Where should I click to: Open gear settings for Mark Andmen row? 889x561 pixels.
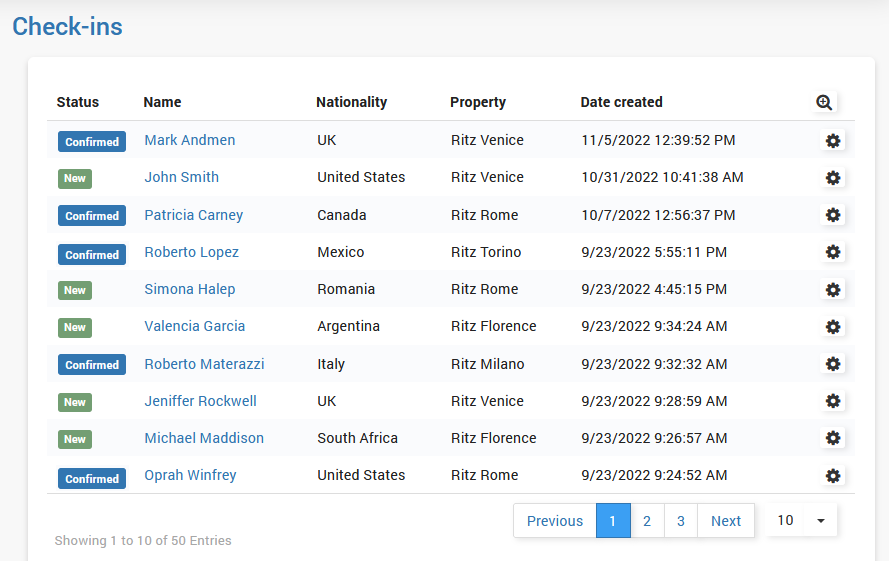tap(833, 141)
